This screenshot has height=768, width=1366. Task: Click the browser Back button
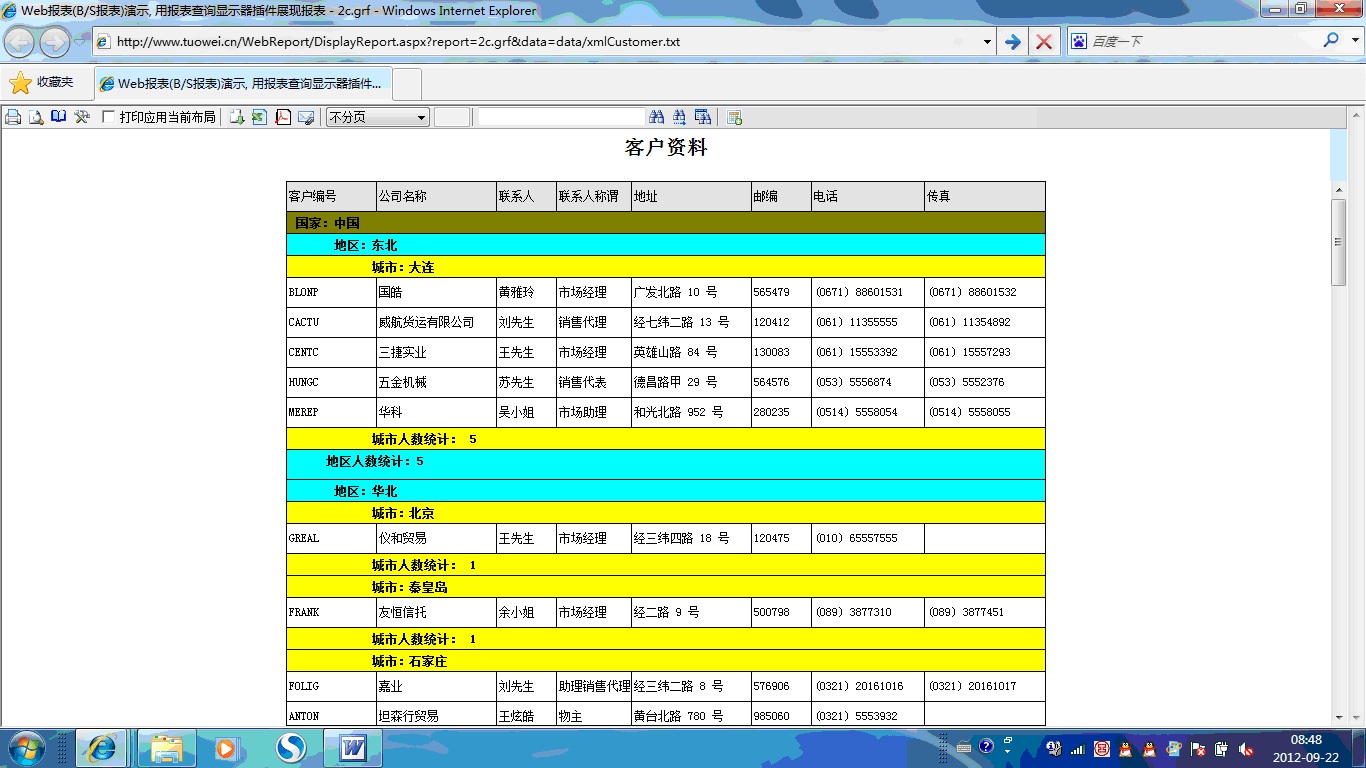point(20,42)
